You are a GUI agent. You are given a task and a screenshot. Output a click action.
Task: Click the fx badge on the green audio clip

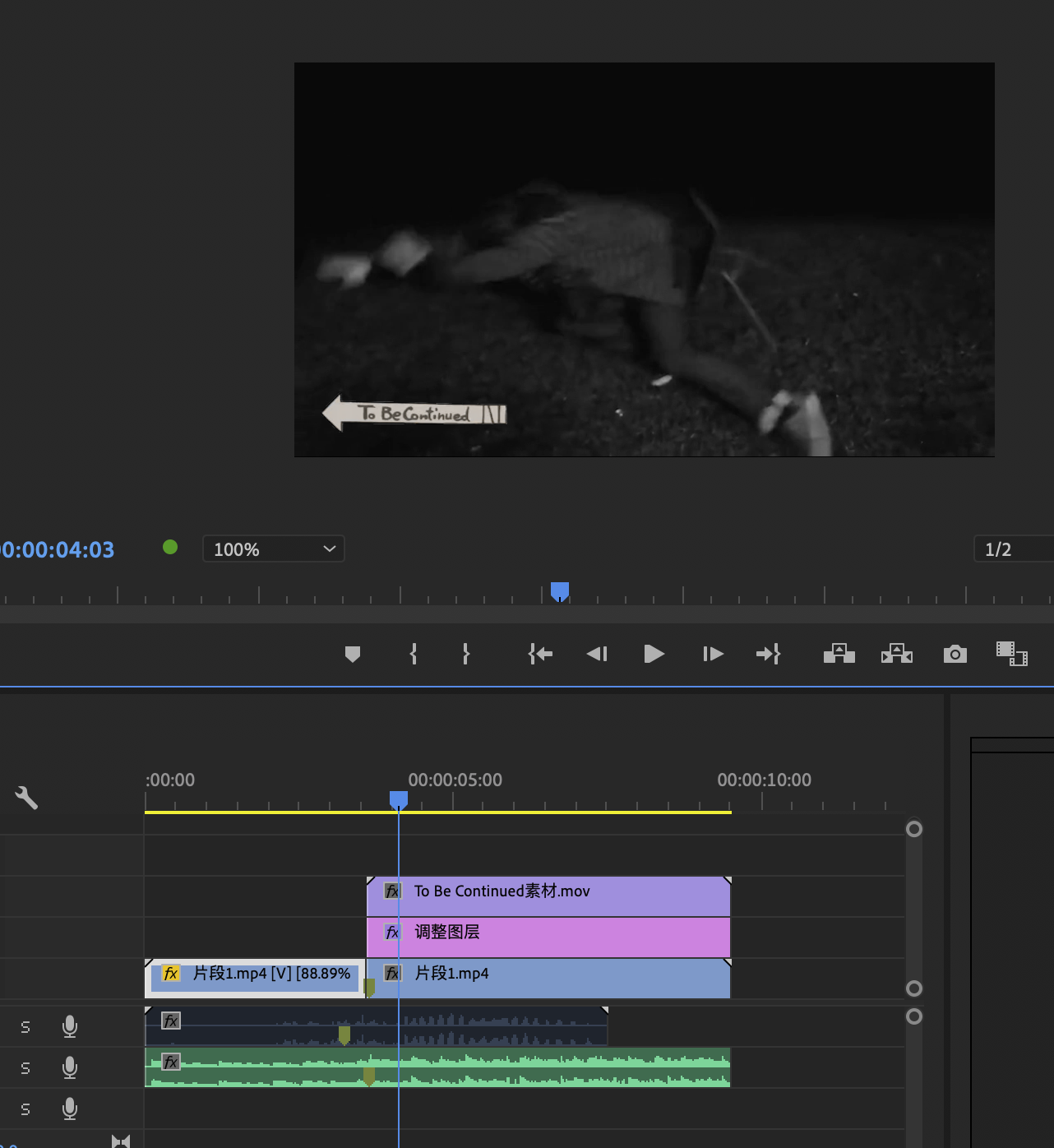(171, 1062)
